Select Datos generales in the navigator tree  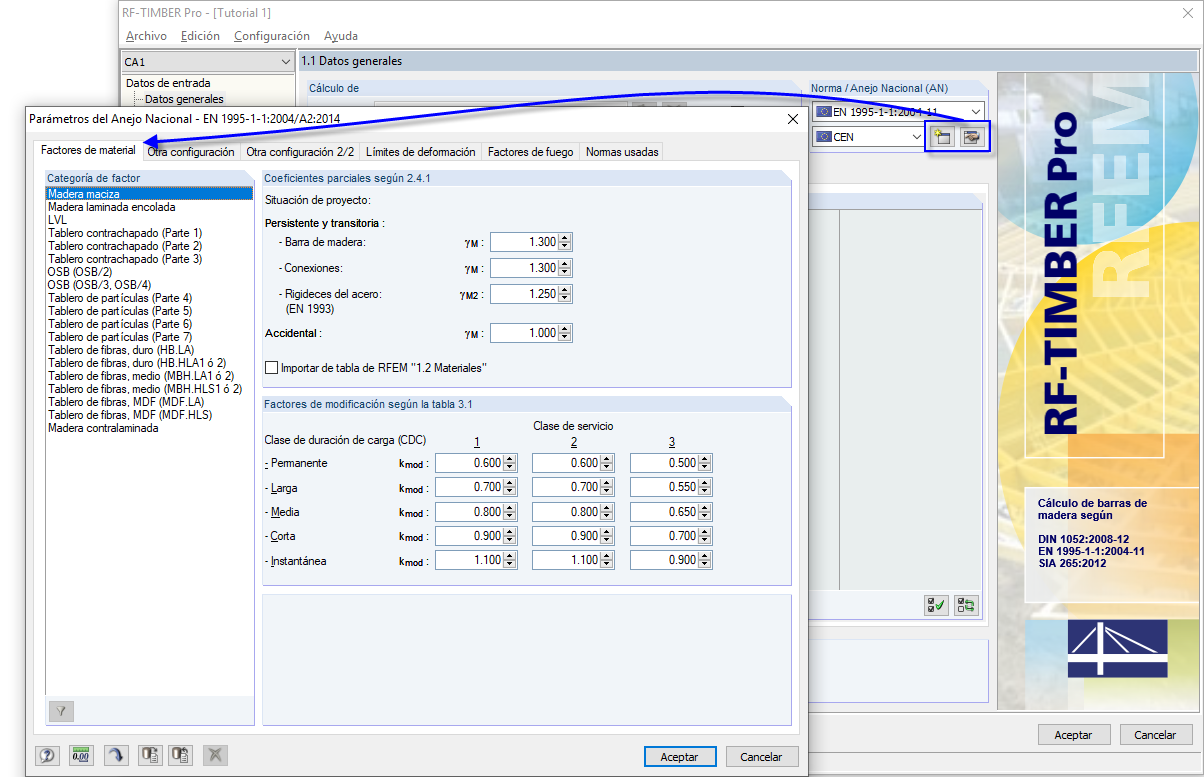click(184, 99)
